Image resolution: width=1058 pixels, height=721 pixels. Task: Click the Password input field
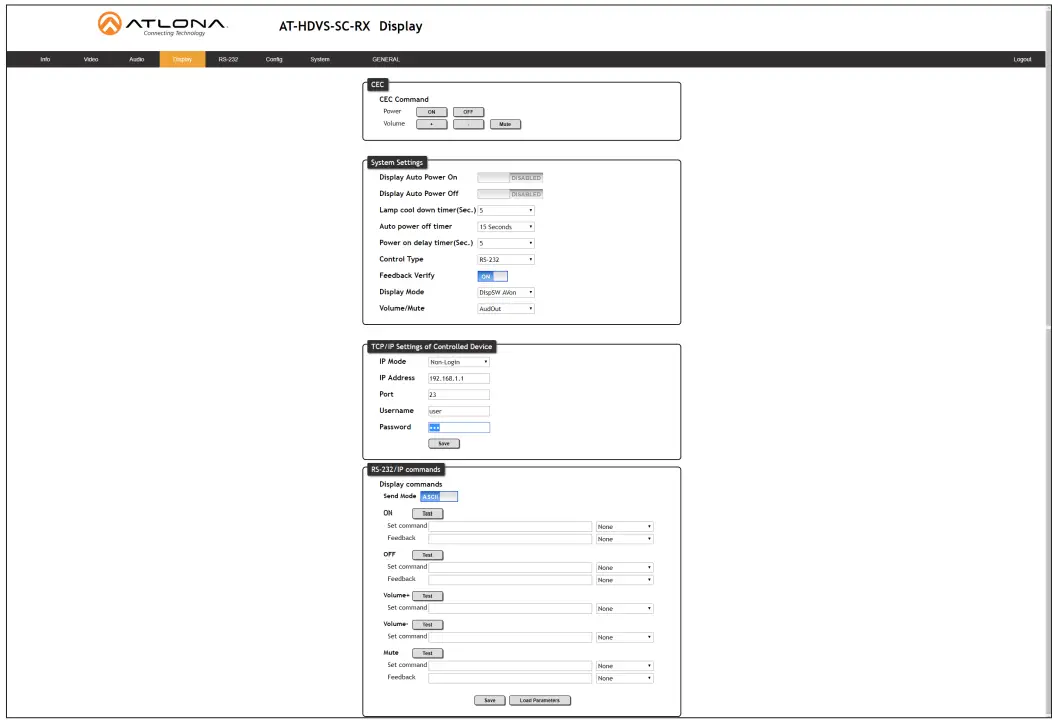[459, 428]
